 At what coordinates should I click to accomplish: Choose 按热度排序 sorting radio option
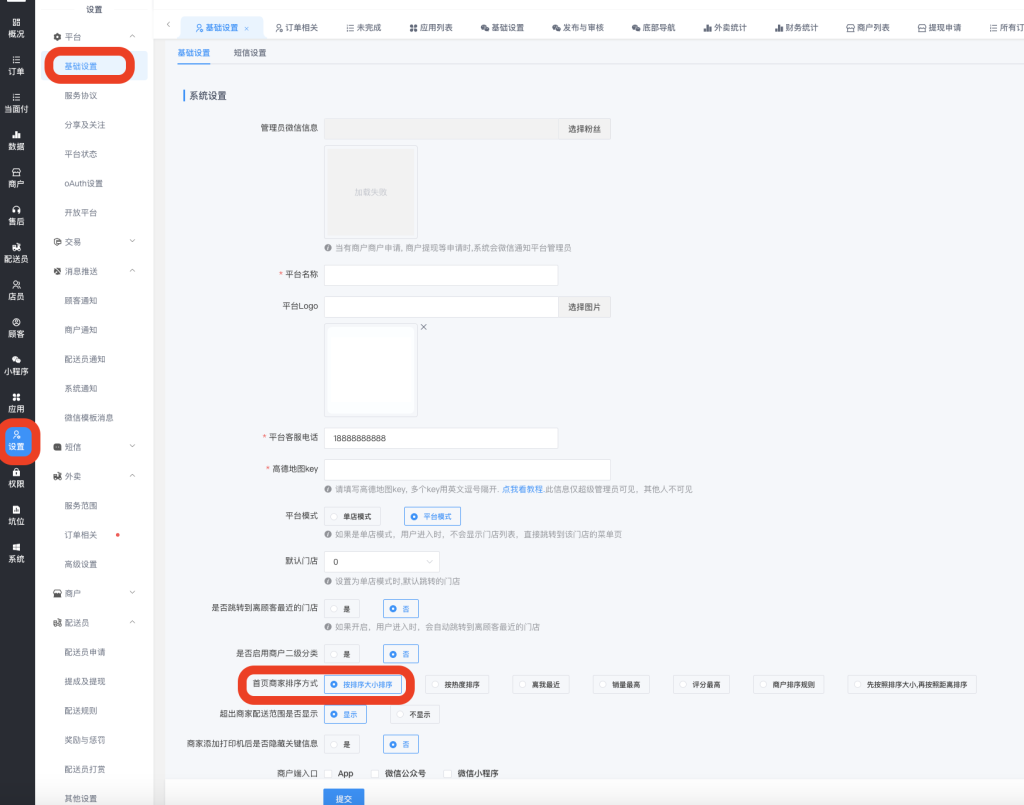point(438,685)
